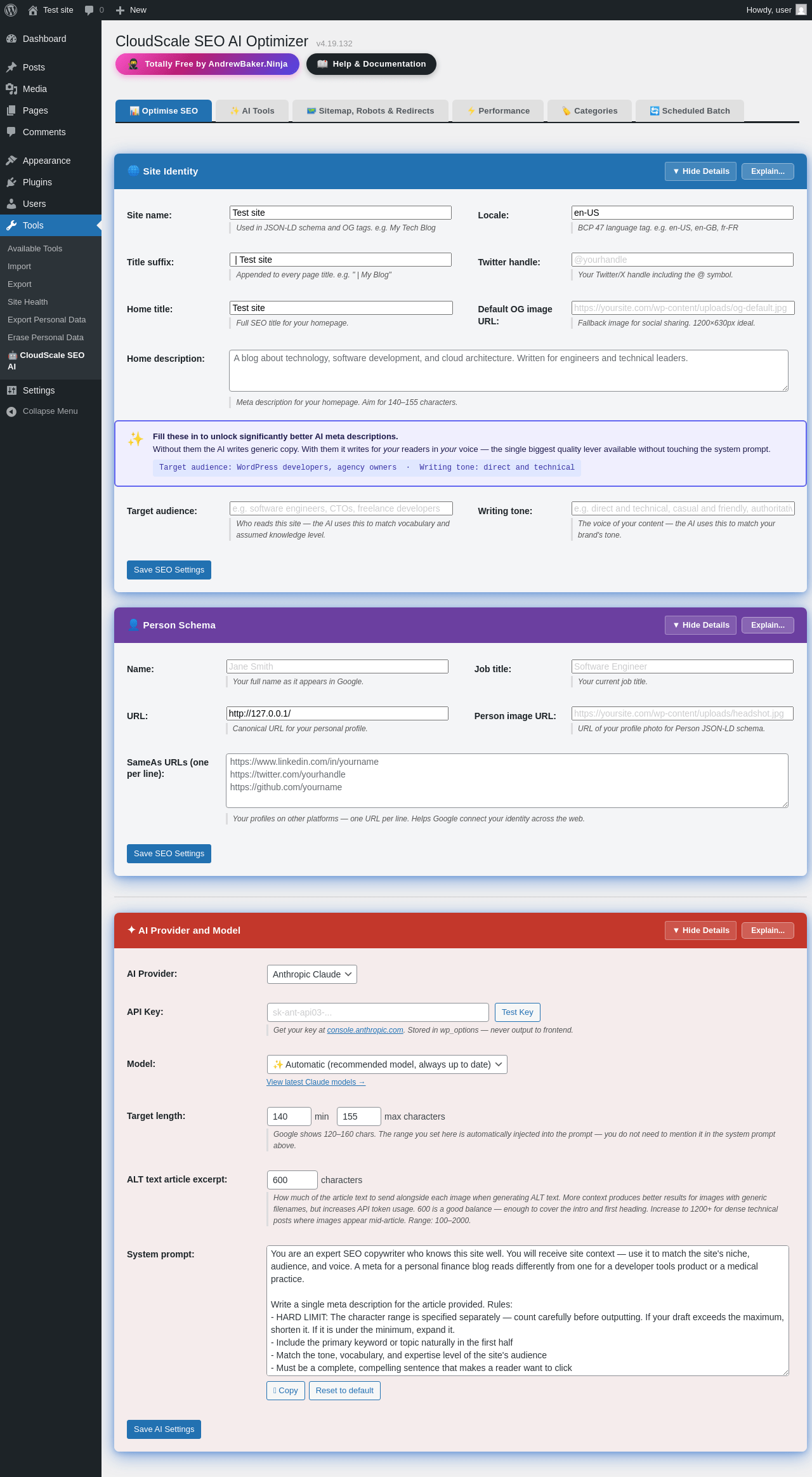The width and height of the screenshot is (812, 1477).
Task: Switch to the AI Tools tab
Action: coord(252,111)
